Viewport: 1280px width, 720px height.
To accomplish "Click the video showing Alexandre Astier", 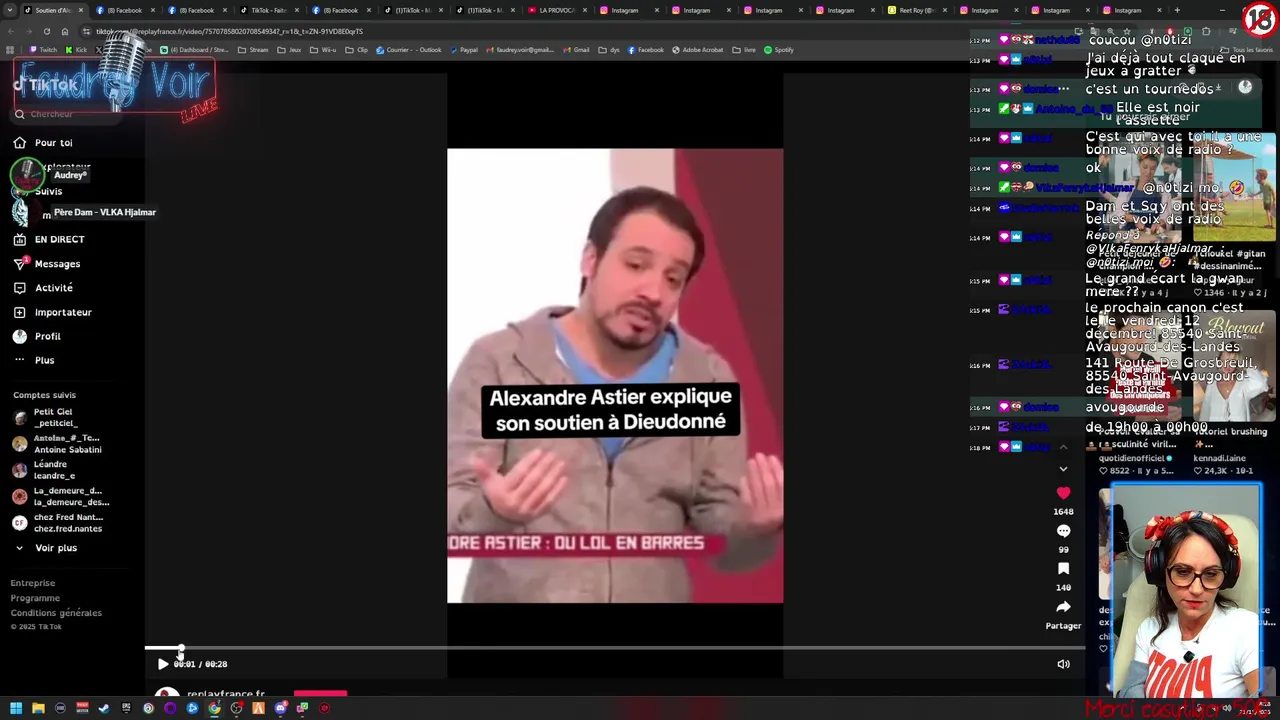I will pos(615,376).
